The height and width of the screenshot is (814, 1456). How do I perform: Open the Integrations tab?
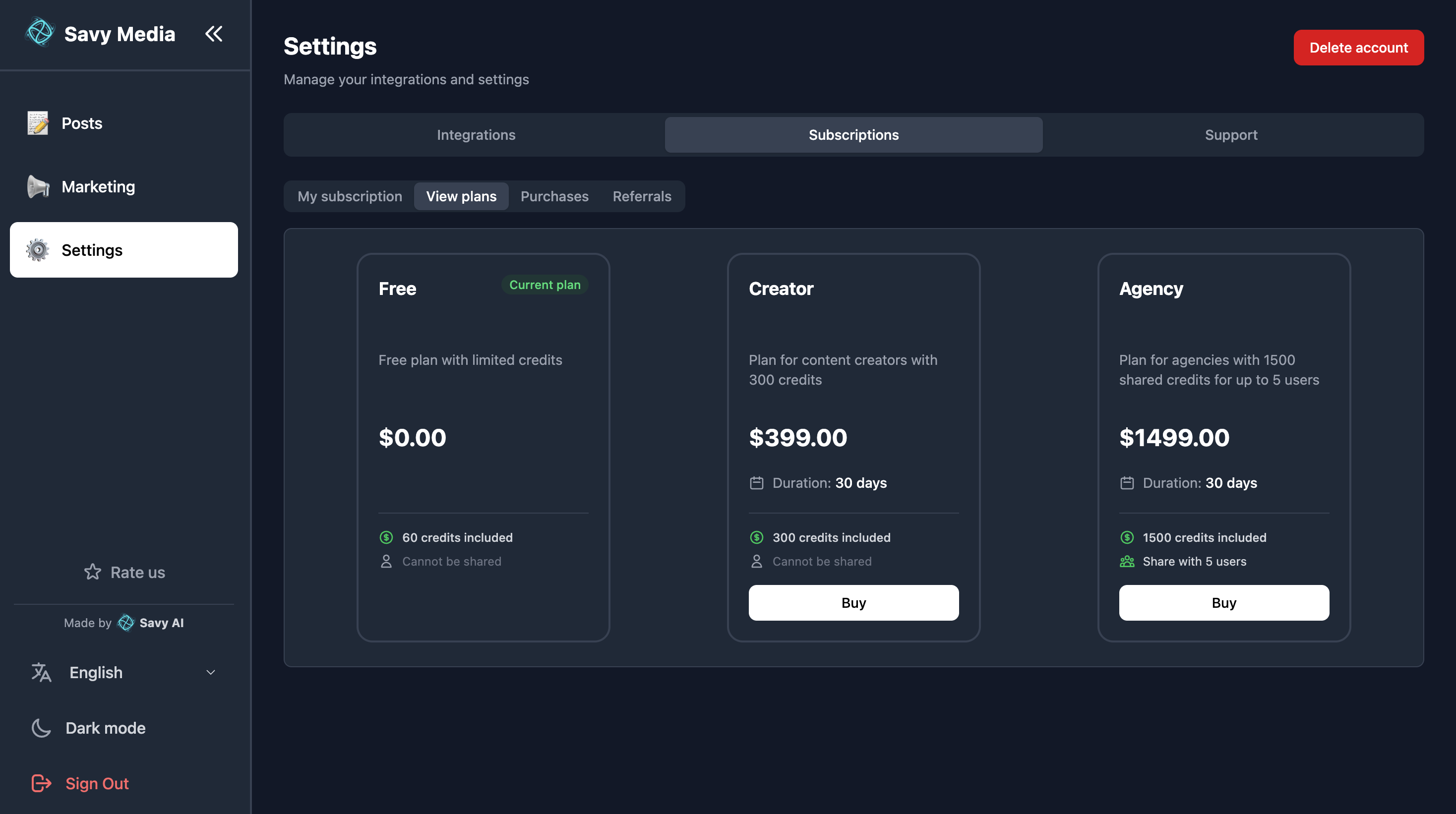coord(476,134)
